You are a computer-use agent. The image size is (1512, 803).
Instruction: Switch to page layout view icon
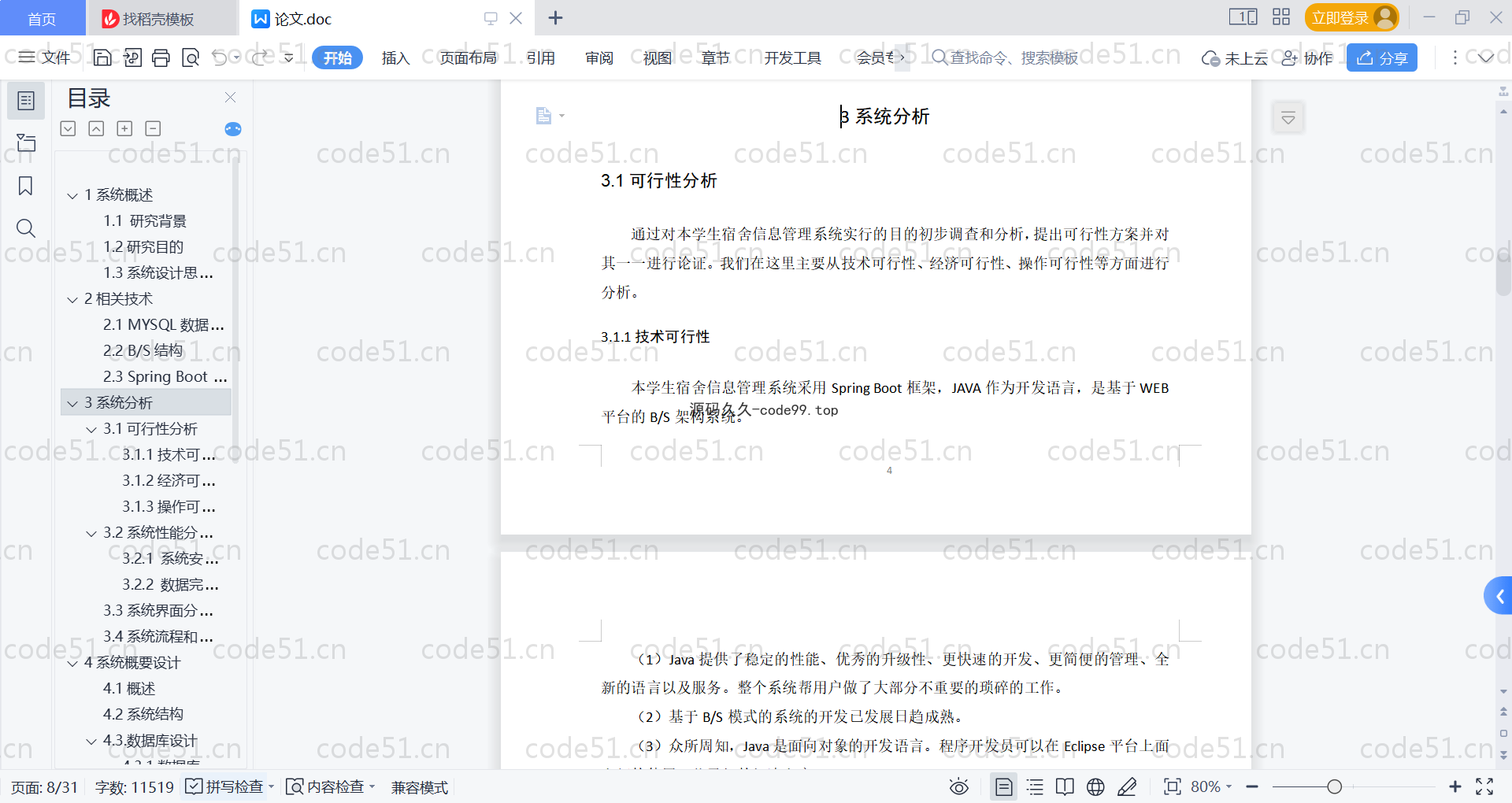pos(1004,786)
